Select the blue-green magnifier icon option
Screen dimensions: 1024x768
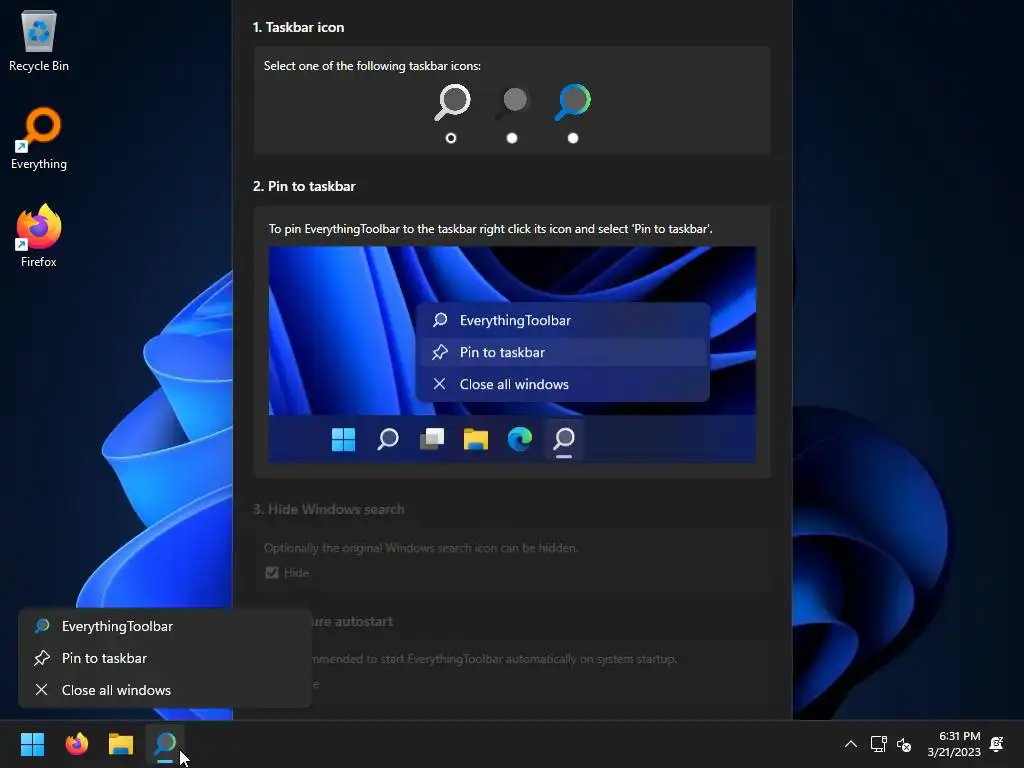point(573,102)
